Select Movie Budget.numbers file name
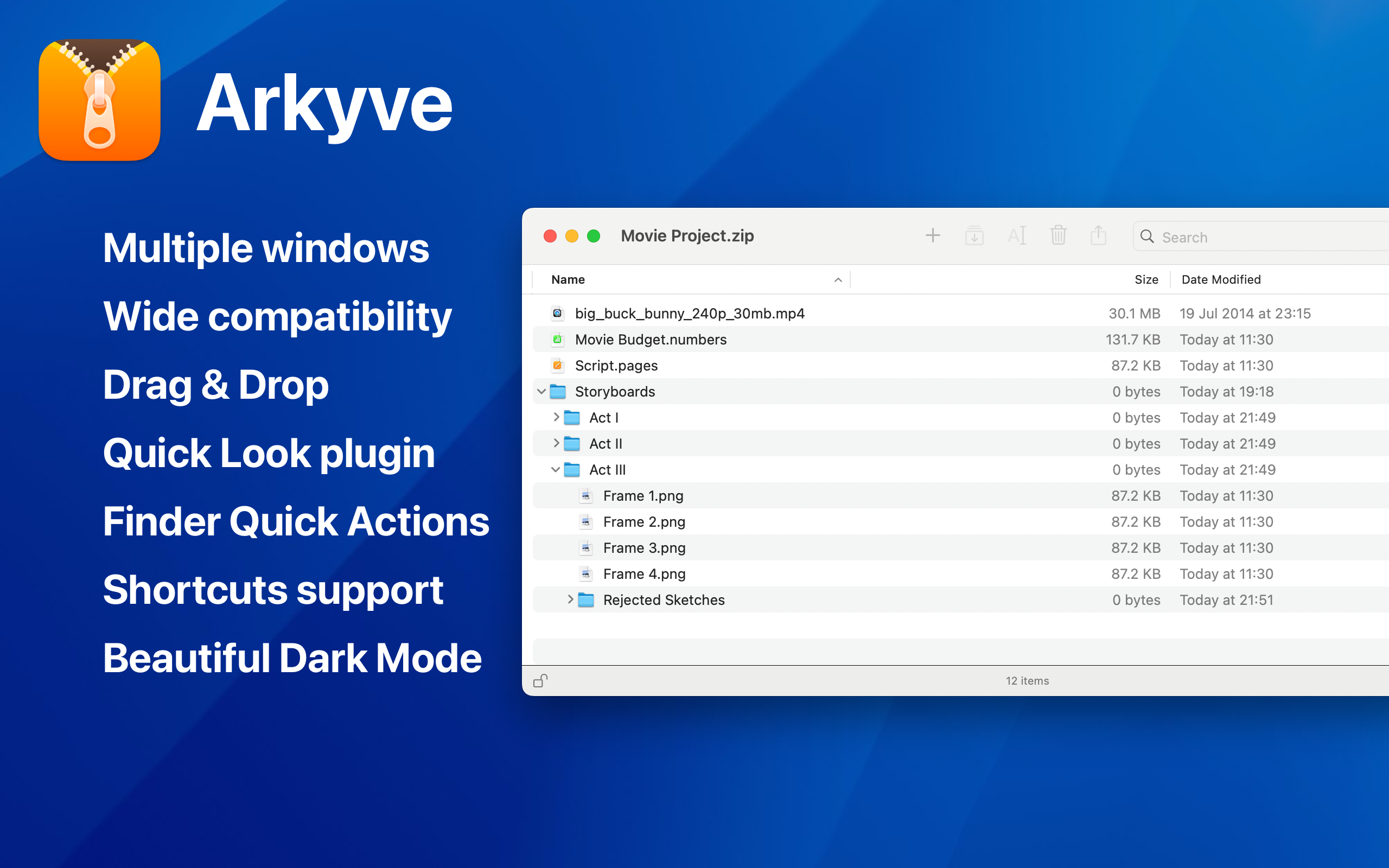 pos(651,339)
